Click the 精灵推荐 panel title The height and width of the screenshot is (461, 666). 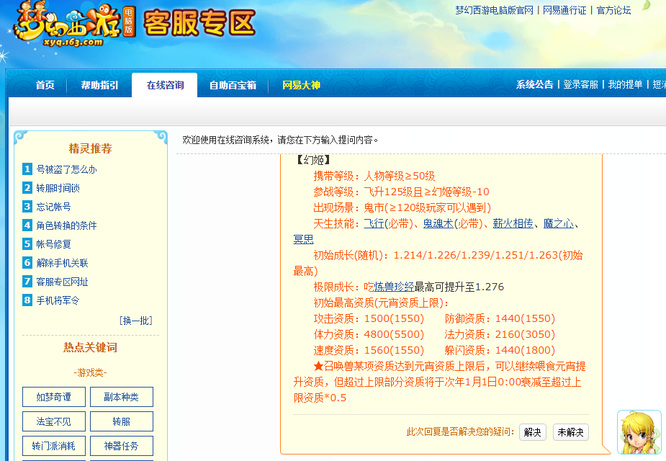90,148
